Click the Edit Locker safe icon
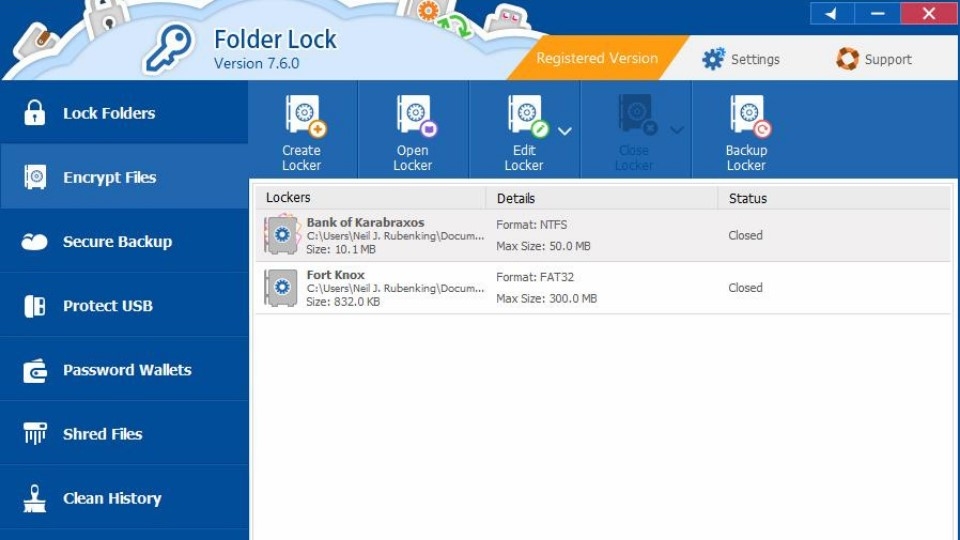960x540 pixels. (x=528, y=116)
